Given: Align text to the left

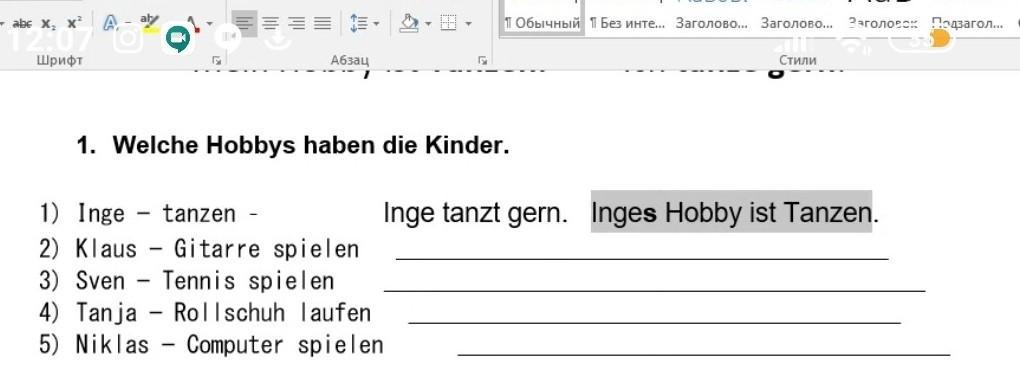Looking at the screenshot, I should point(244,24).
